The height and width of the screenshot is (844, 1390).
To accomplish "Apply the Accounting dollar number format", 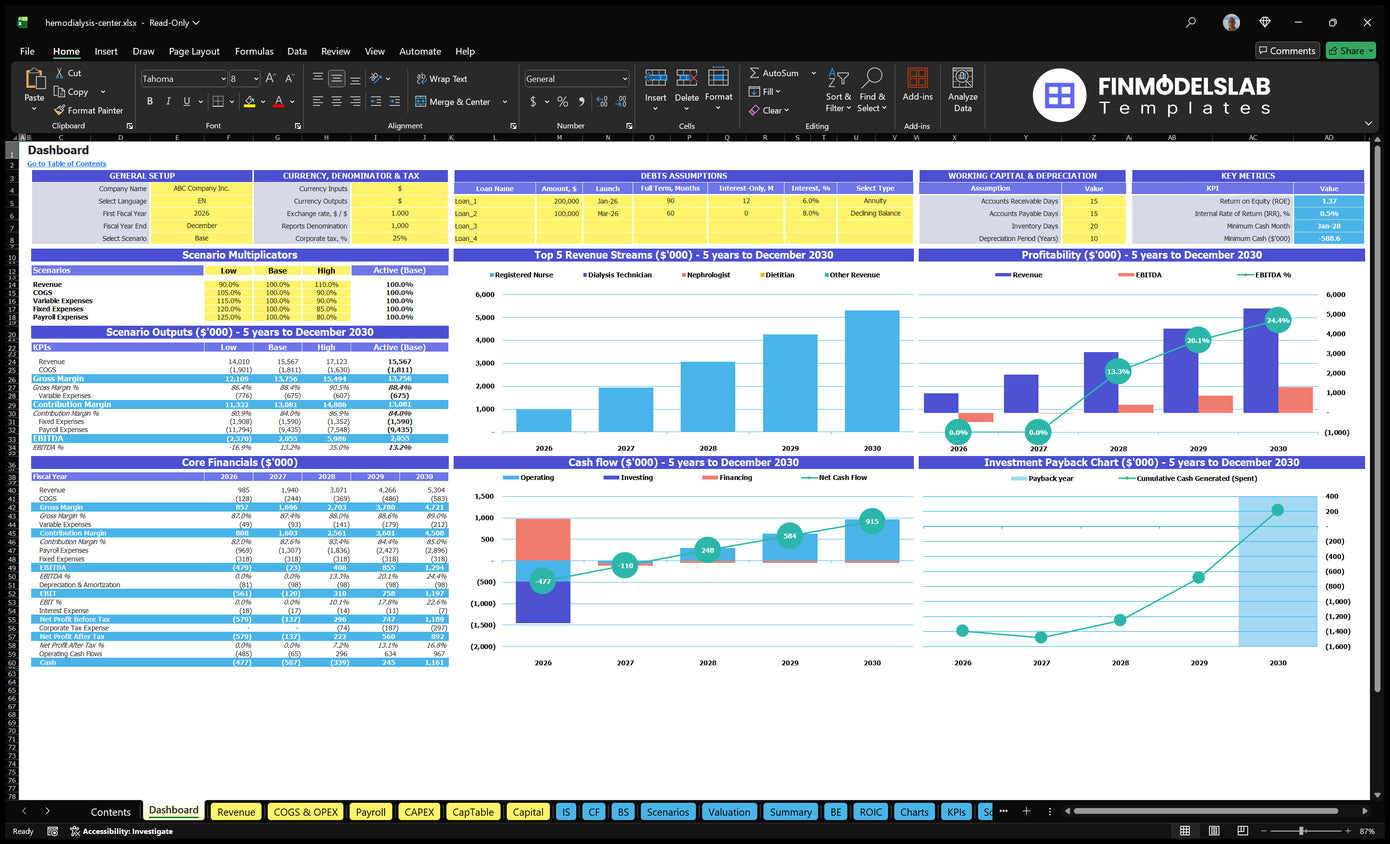I will 533,101.
